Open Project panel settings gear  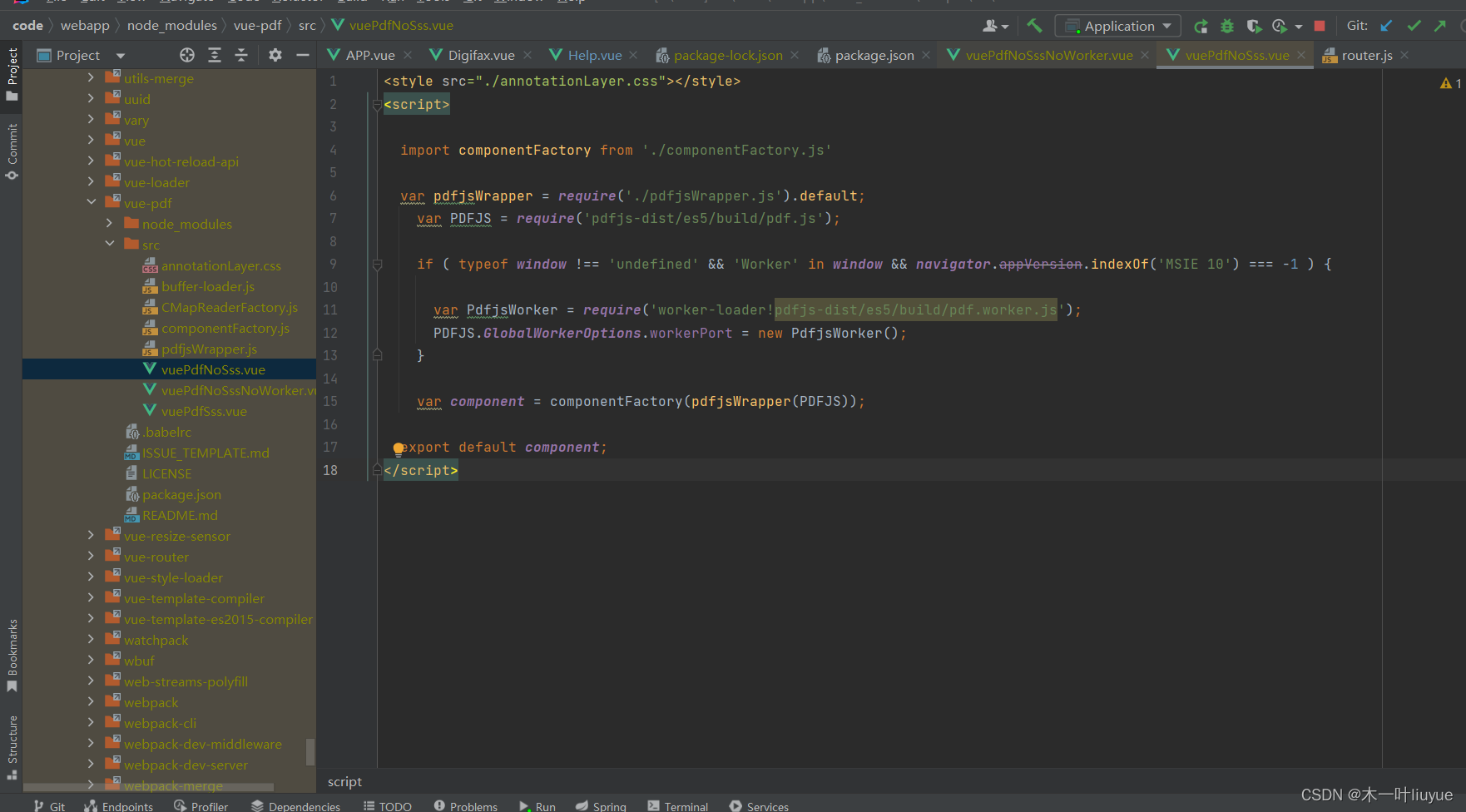(275, 55)
